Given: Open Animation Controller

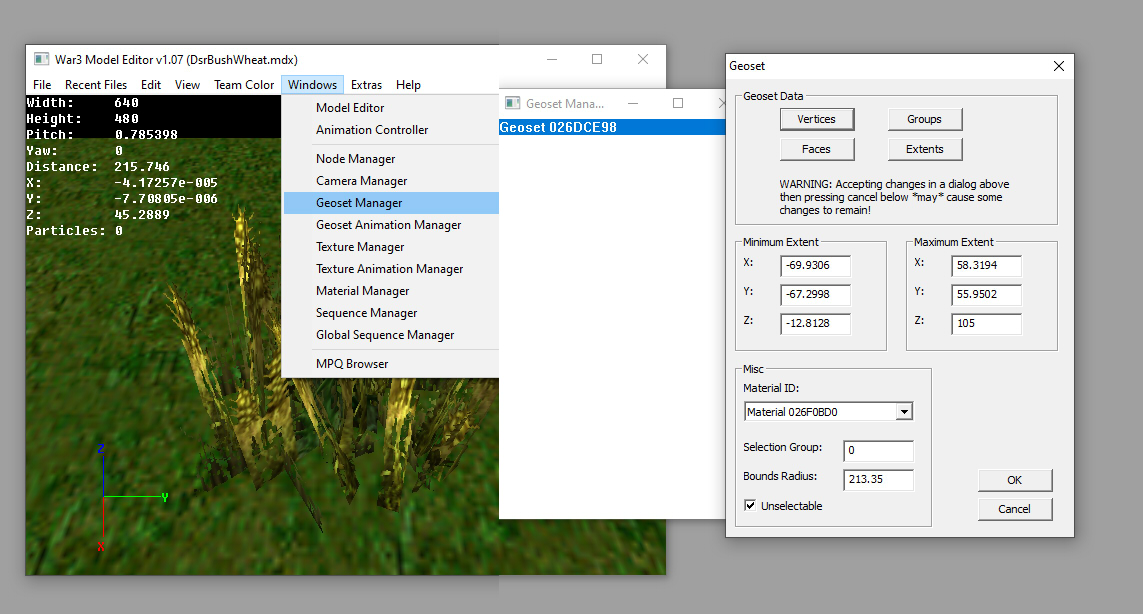Looking at the screenshot, I should (391, 130).
